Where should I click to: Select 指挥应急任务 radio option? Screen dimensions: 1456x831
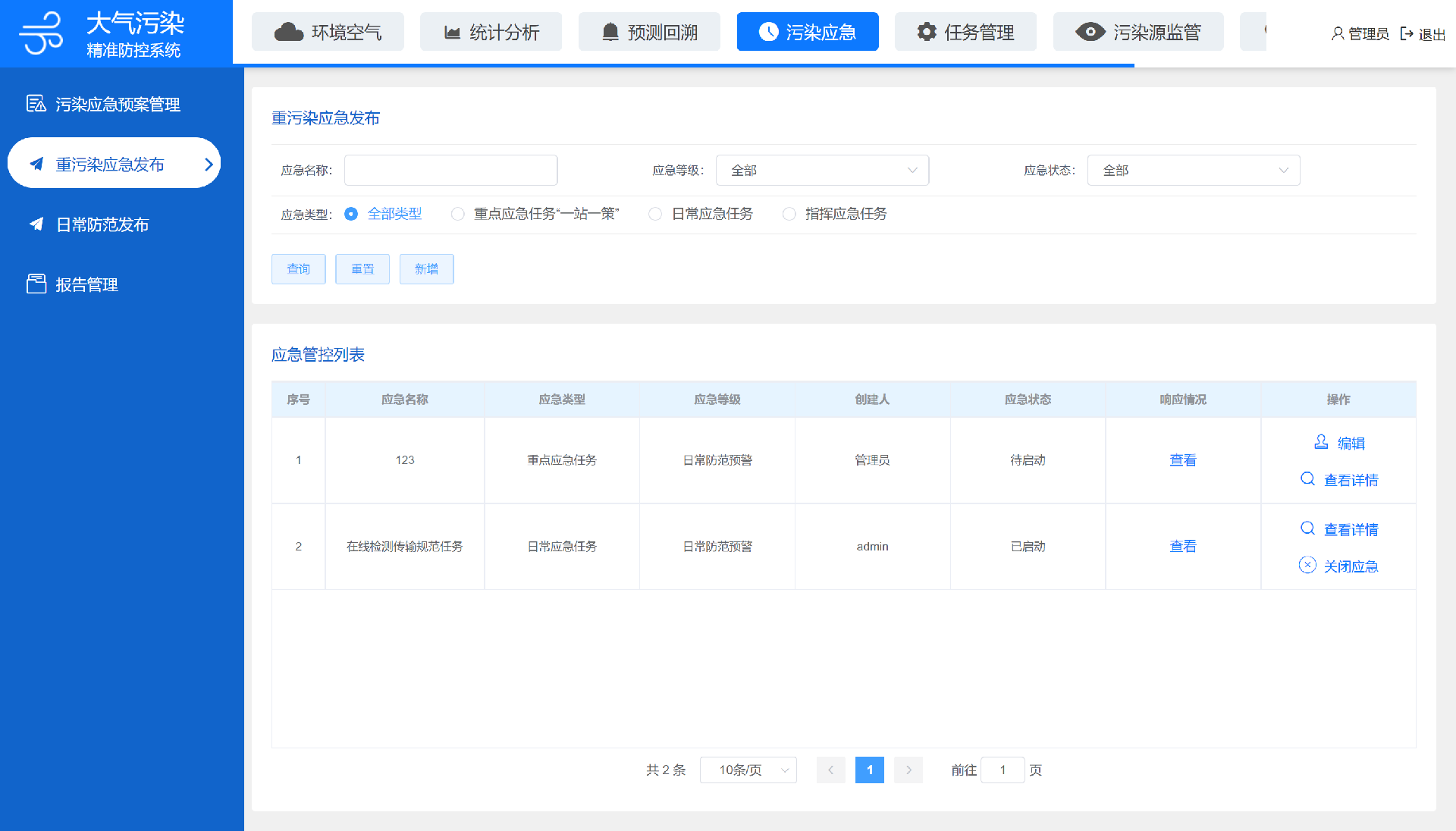tap(789, 214)
